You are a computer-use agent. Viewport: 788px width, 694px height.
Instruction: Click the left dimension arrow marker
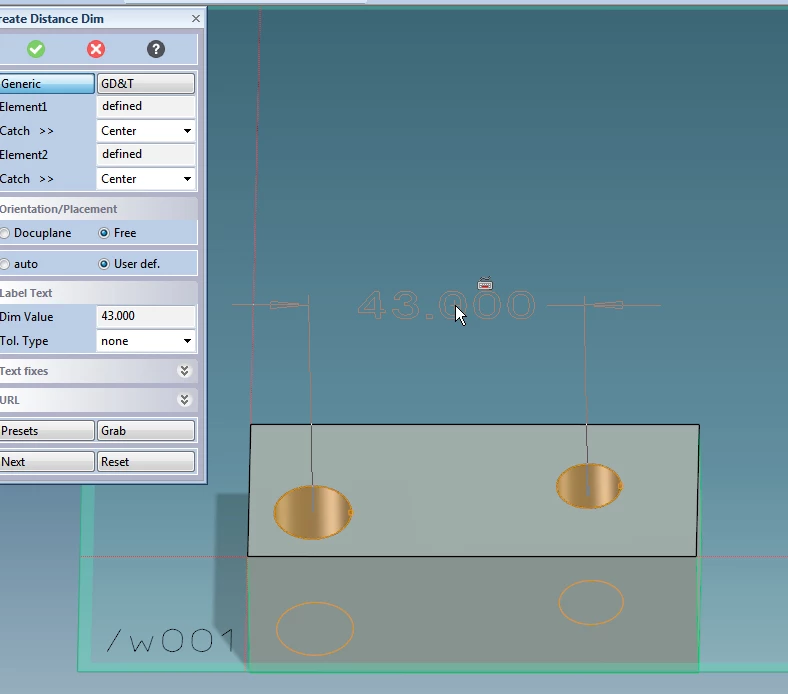[x=285, y=305]
